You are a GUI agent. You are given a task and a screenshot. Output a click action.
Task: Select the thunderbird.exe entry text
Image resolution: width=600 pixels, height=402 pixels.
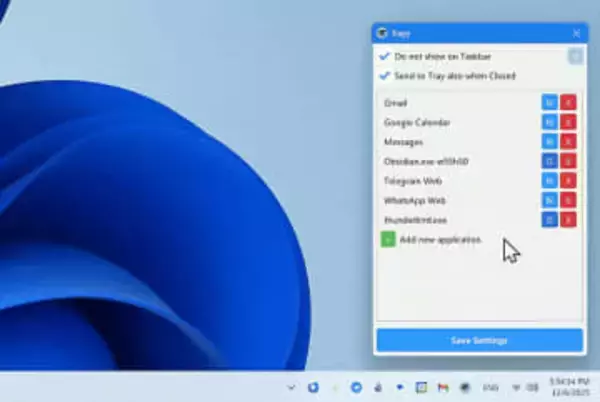416,220
